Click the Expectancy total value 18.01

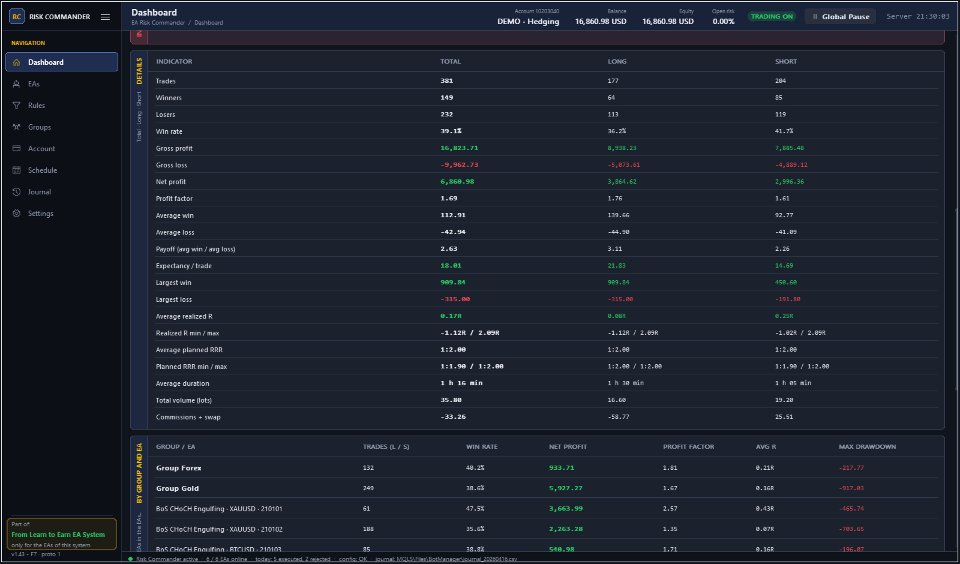tap(450, 266)
